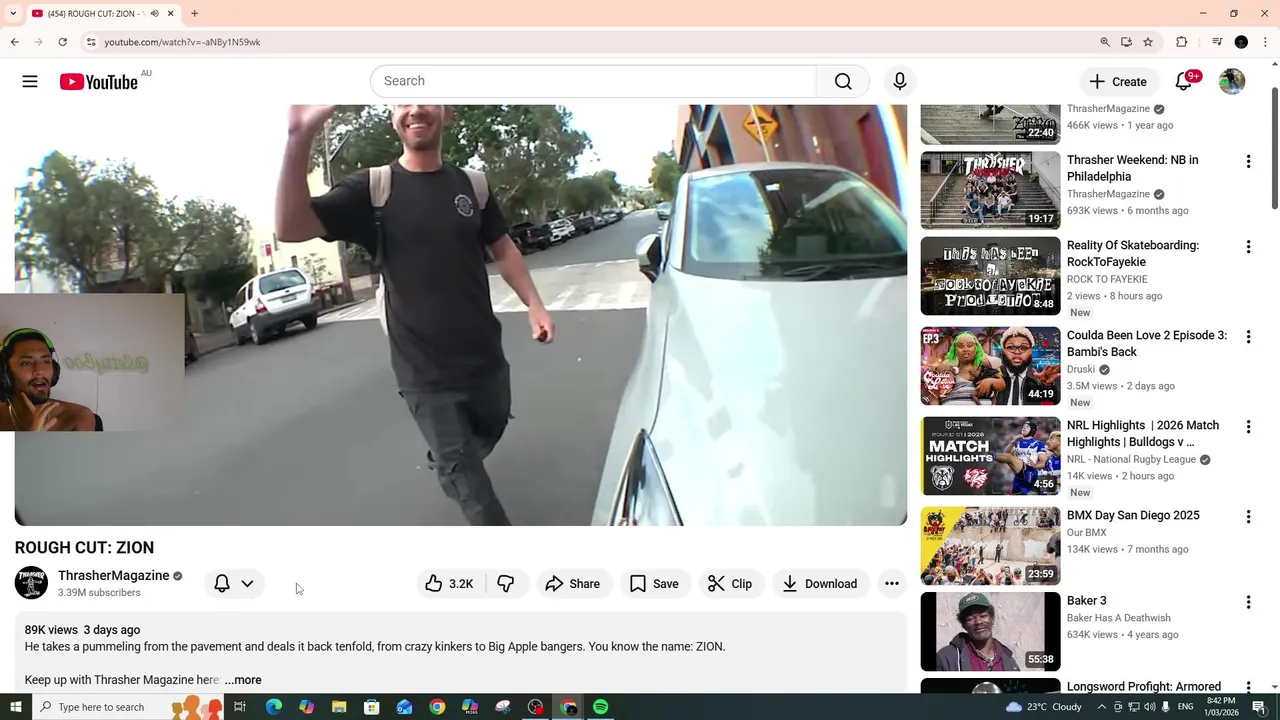Toggle subscription notification bell for ThrasherMagazine
Viewport: 1280px width, 720px height.
(x=222, y=584)
